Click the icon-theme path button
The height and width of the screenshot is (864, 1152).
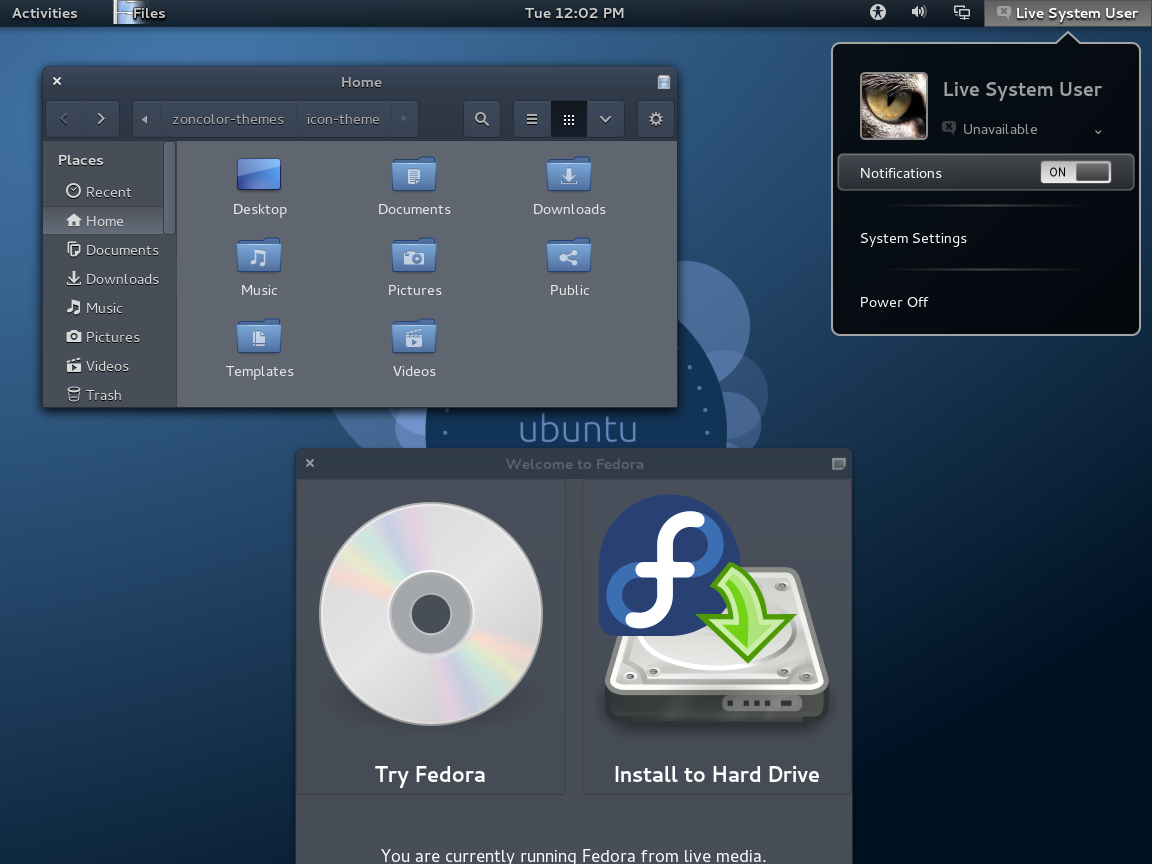coord(343,119)
